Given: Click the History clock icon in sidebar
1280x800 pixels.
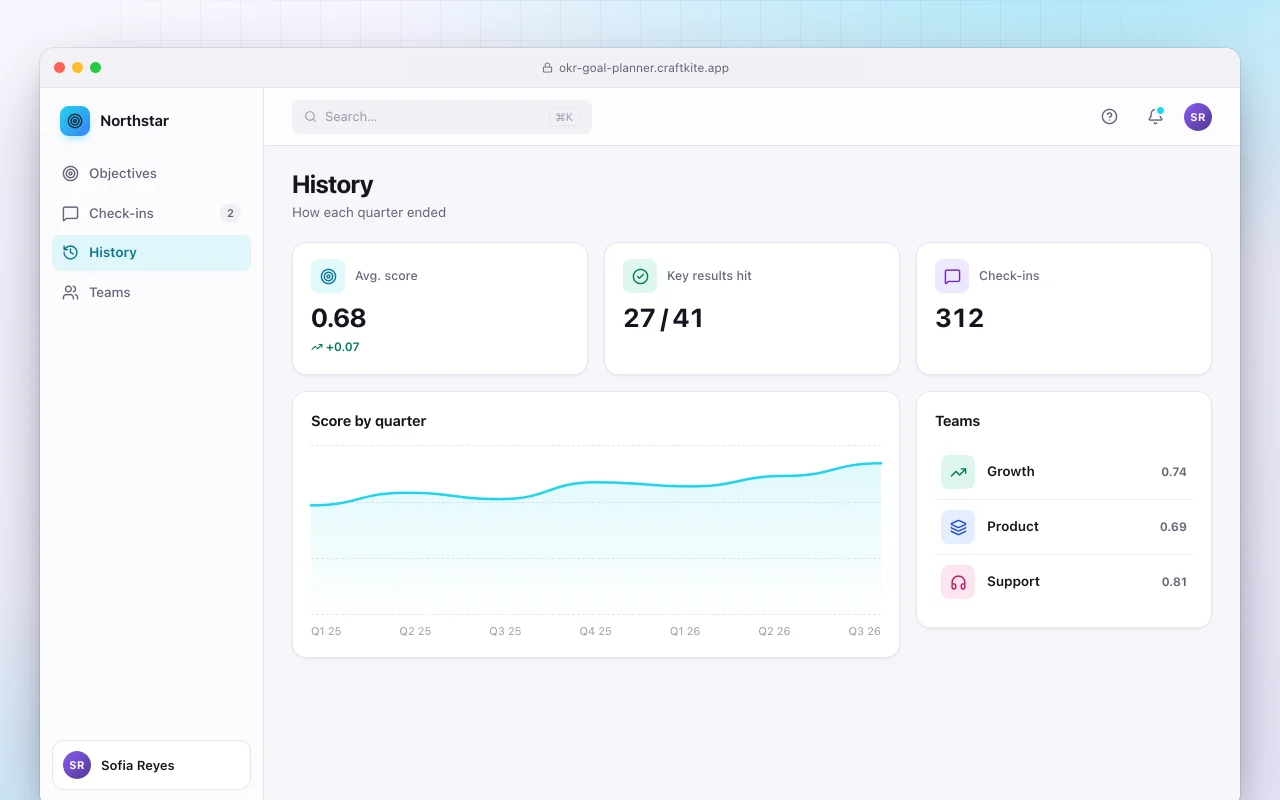Looking at the screenshot, I should [70, 252].
